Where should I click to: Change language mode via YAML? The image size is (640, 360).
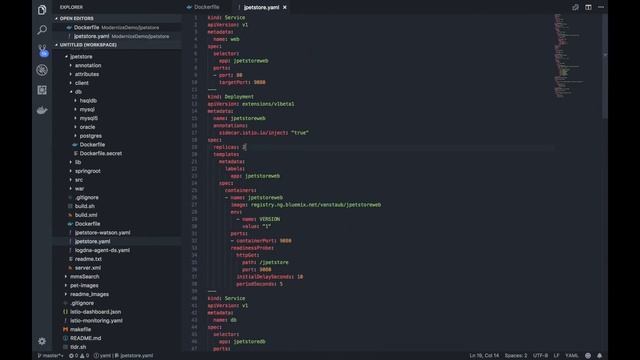571,356
